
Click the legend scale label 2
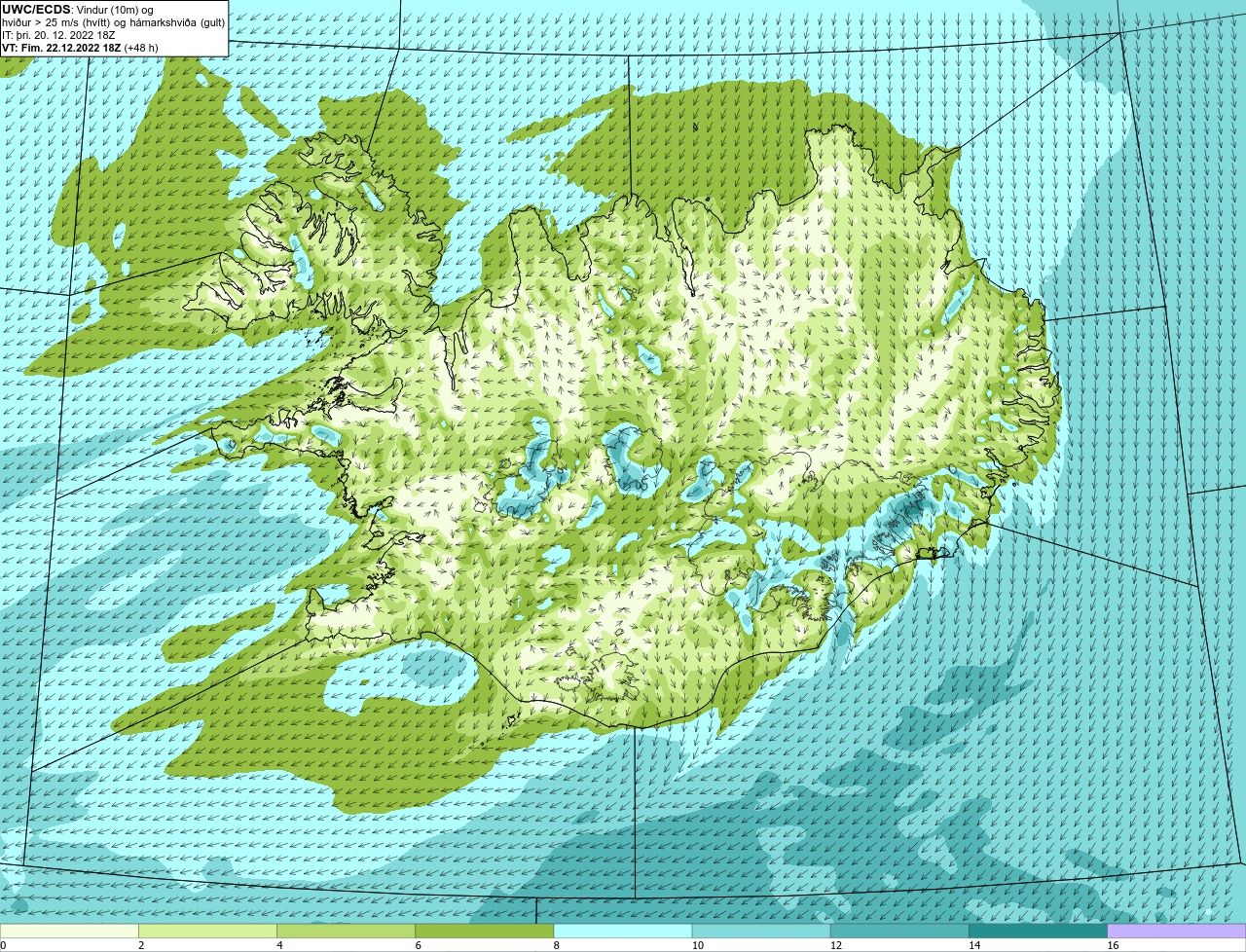pos(141,945)
